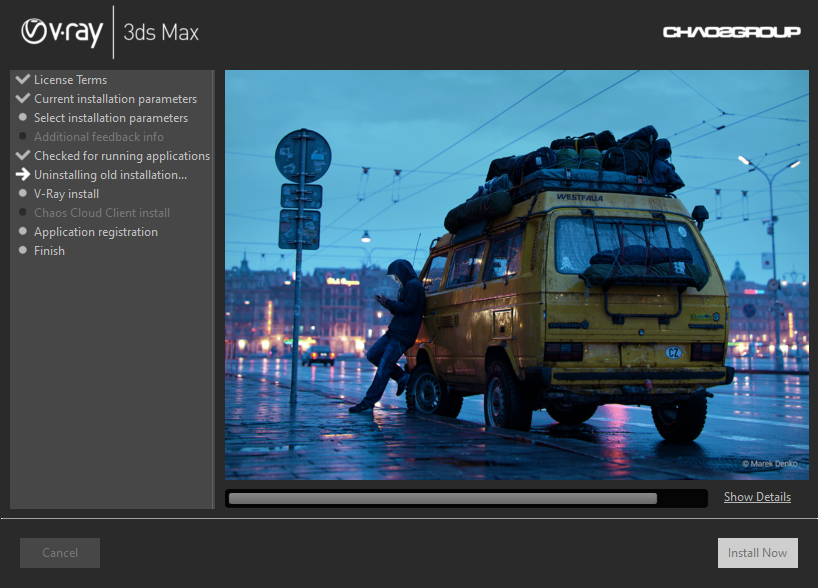Screen dimensions: 818x588
Task: Click the bullet icon beside Finish
Action: (22, 250)
